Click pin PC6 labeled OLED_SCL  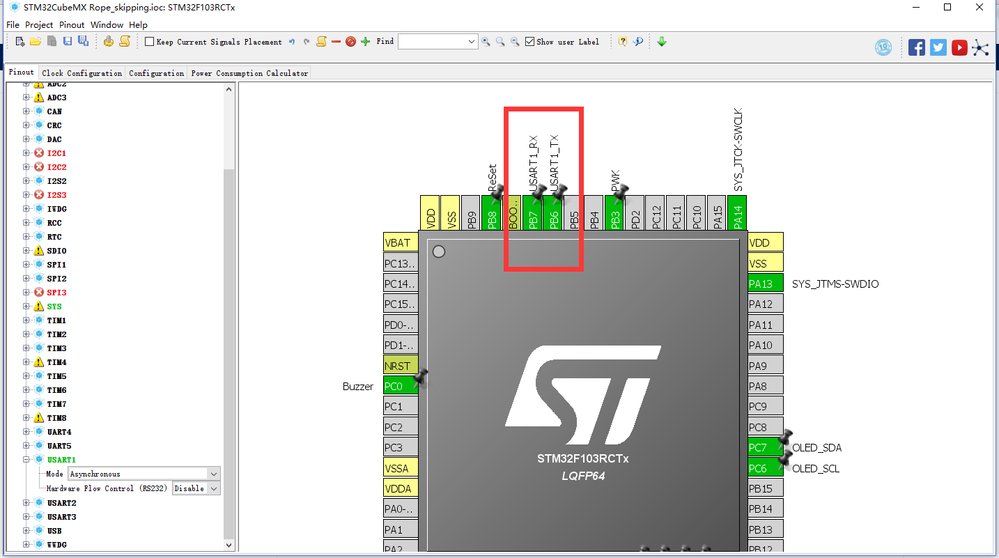pyautogui.click(x=766, y=468)
